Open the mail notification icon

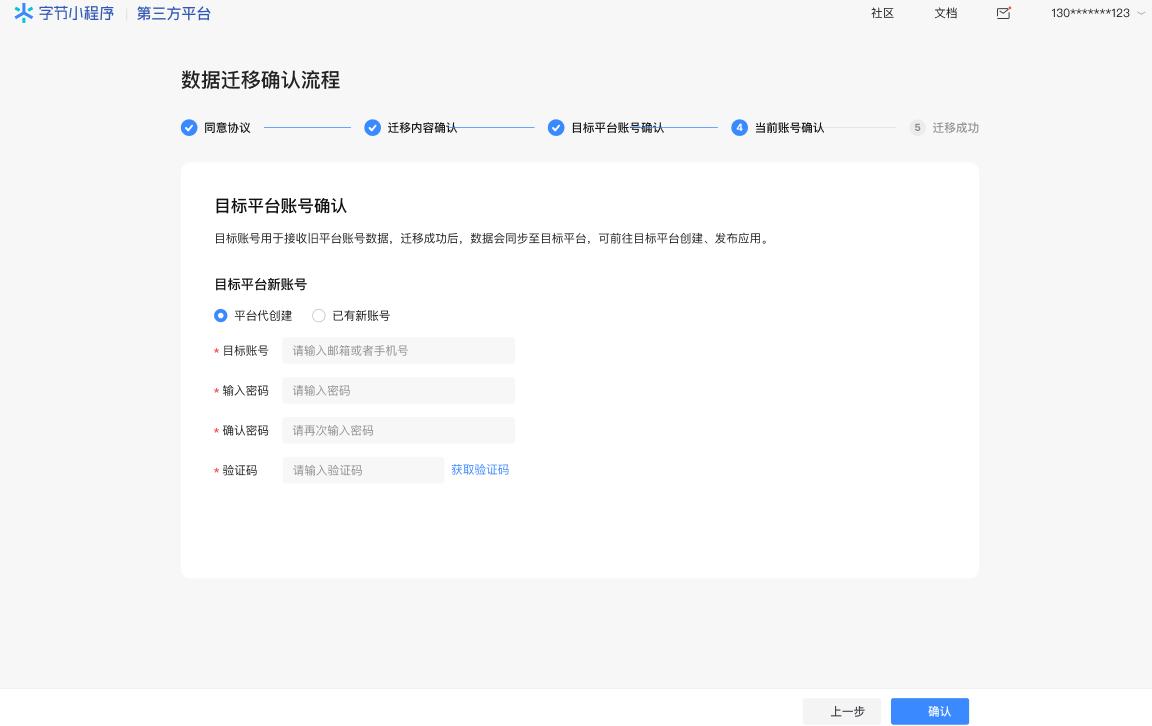click(x=1004, y=13)
